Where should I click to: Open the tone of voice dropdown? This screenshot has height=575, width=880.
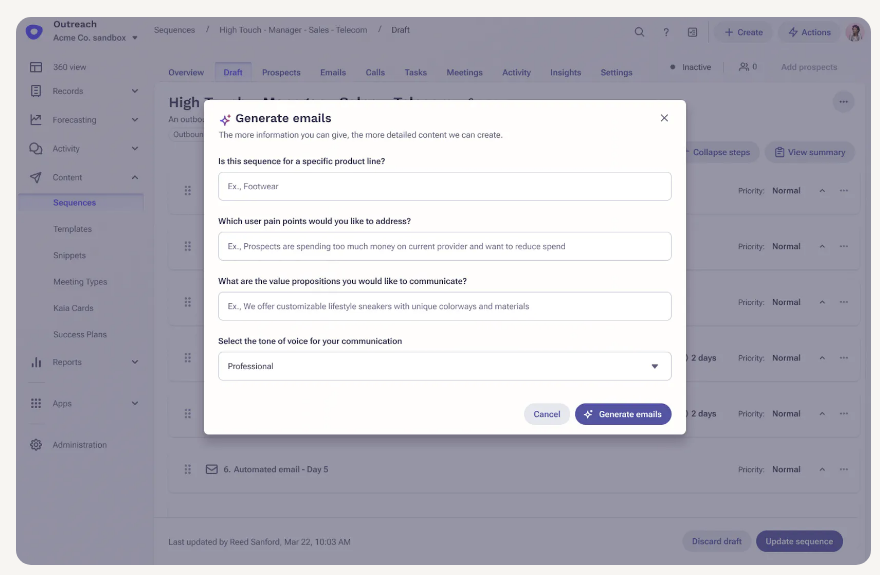[444, 366]
